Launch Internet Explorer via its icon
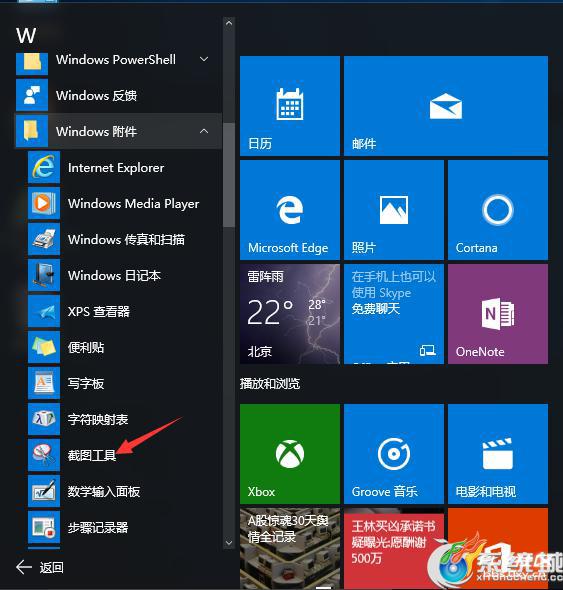The image size is (563, 590). (x=44, y=167)
